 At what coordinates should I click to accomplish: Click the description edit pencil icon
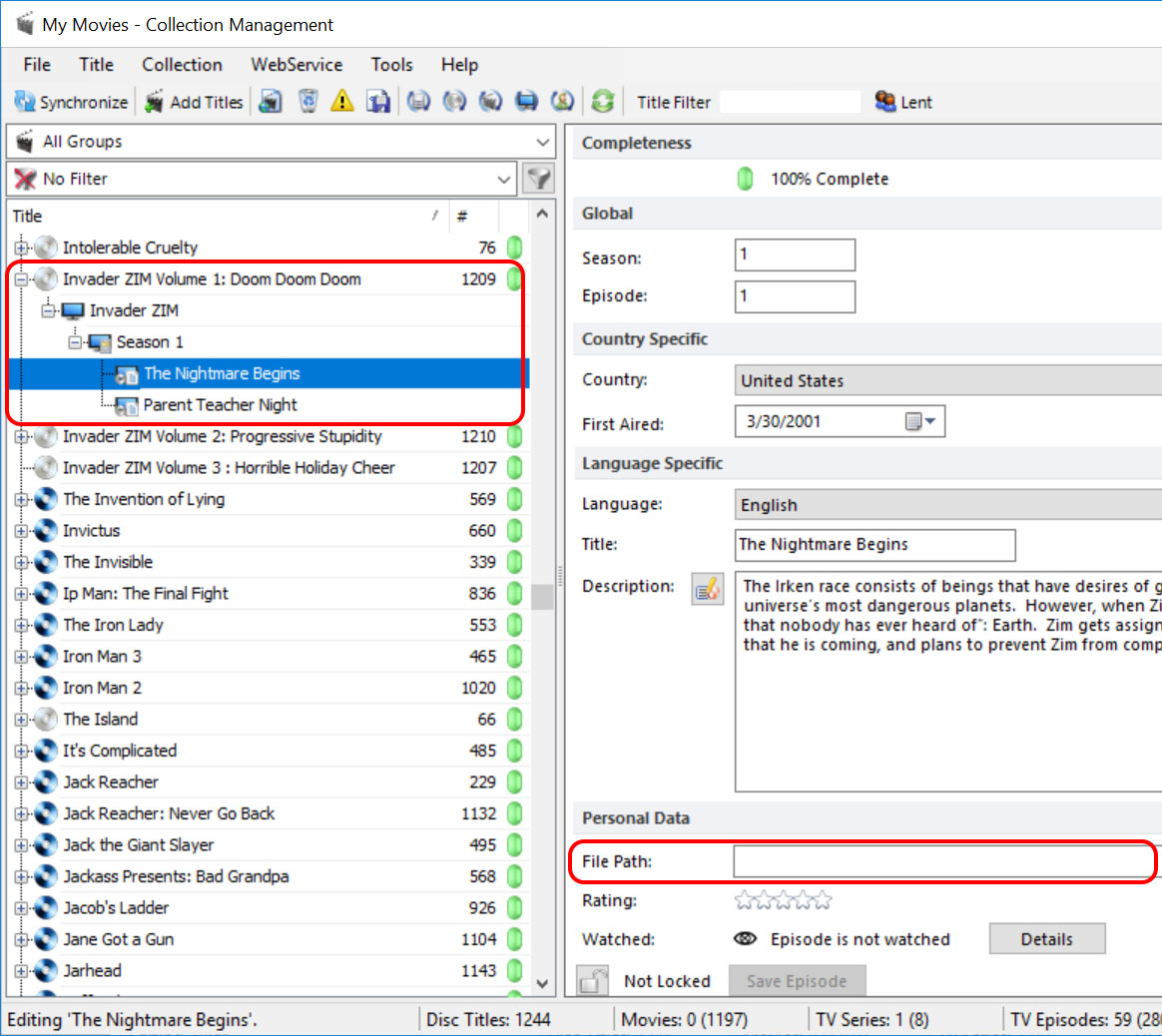point(707,589)
